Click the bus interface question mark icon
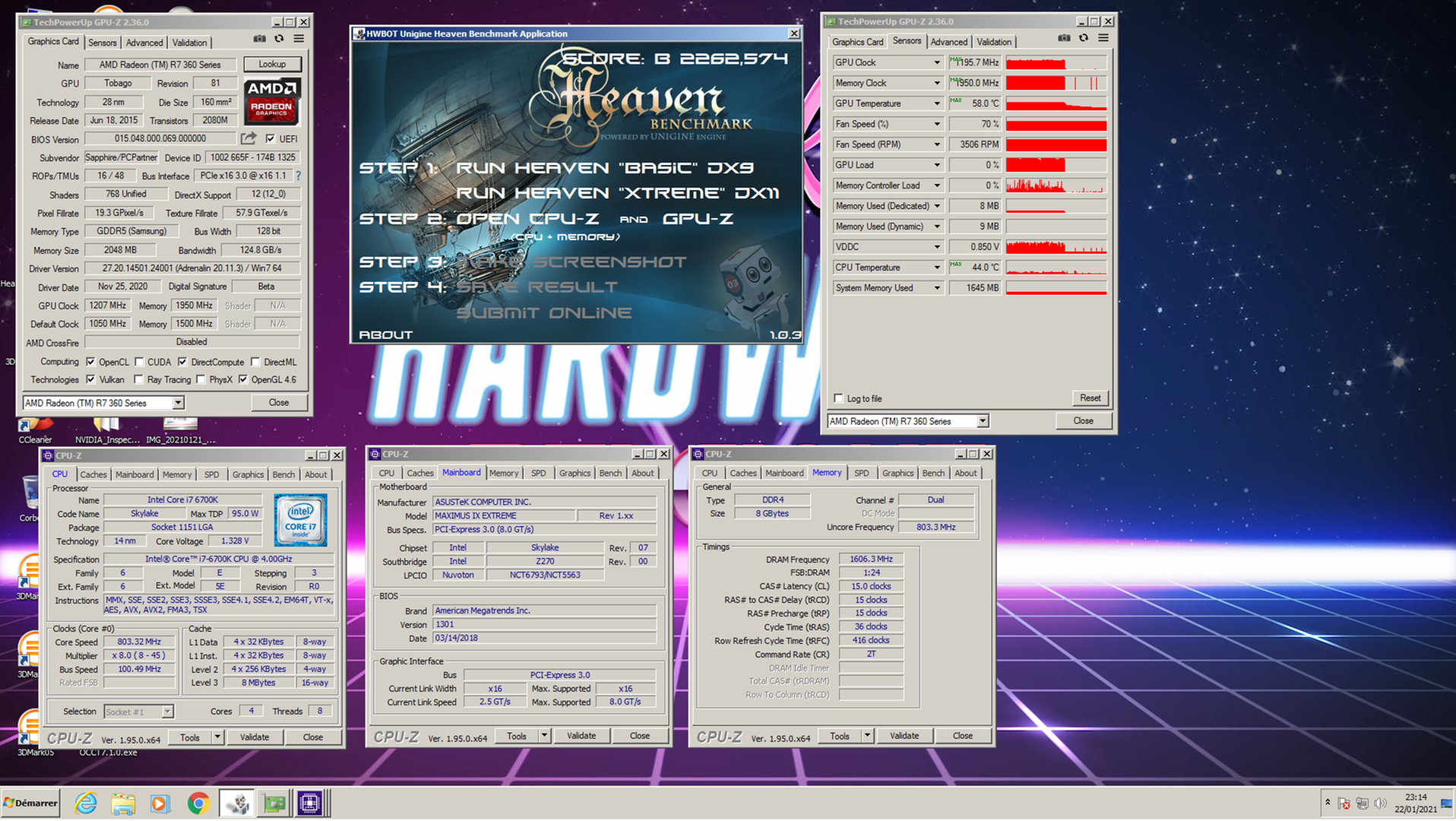Screen dimensions: 1456x821 [298, 176]
